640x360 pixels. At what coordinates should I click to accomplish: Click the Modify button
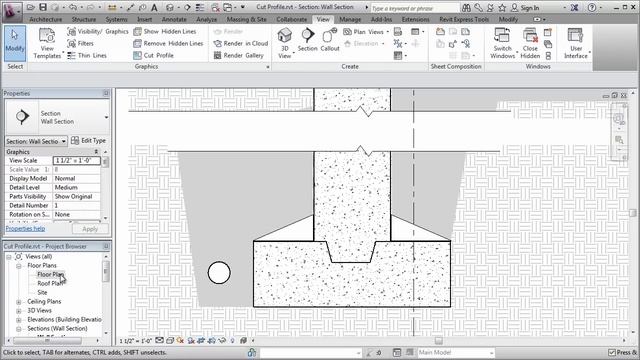tap(15, 43)
